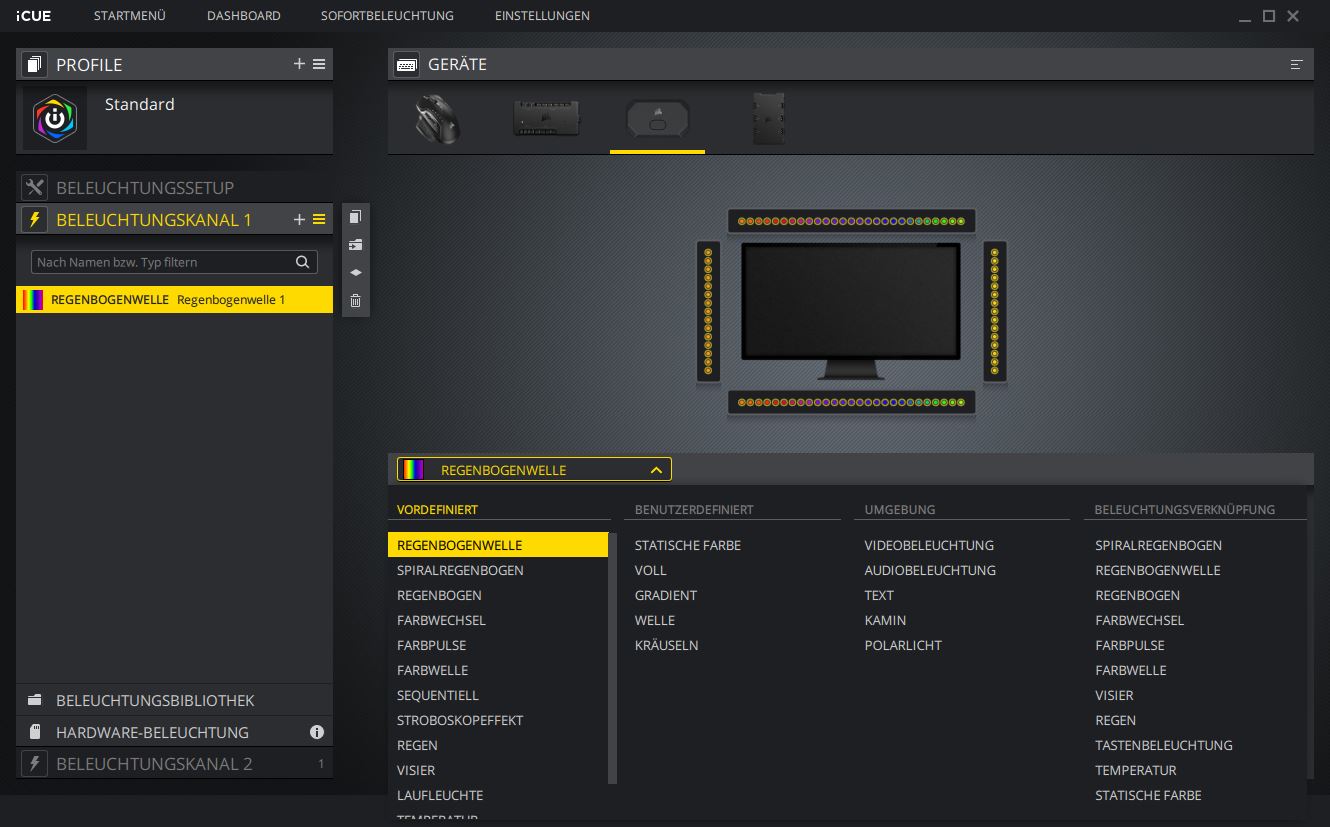Click the effect dropdown rainbow swatch
Viewport: 1330px width, 827px height.
click(412, 469)
